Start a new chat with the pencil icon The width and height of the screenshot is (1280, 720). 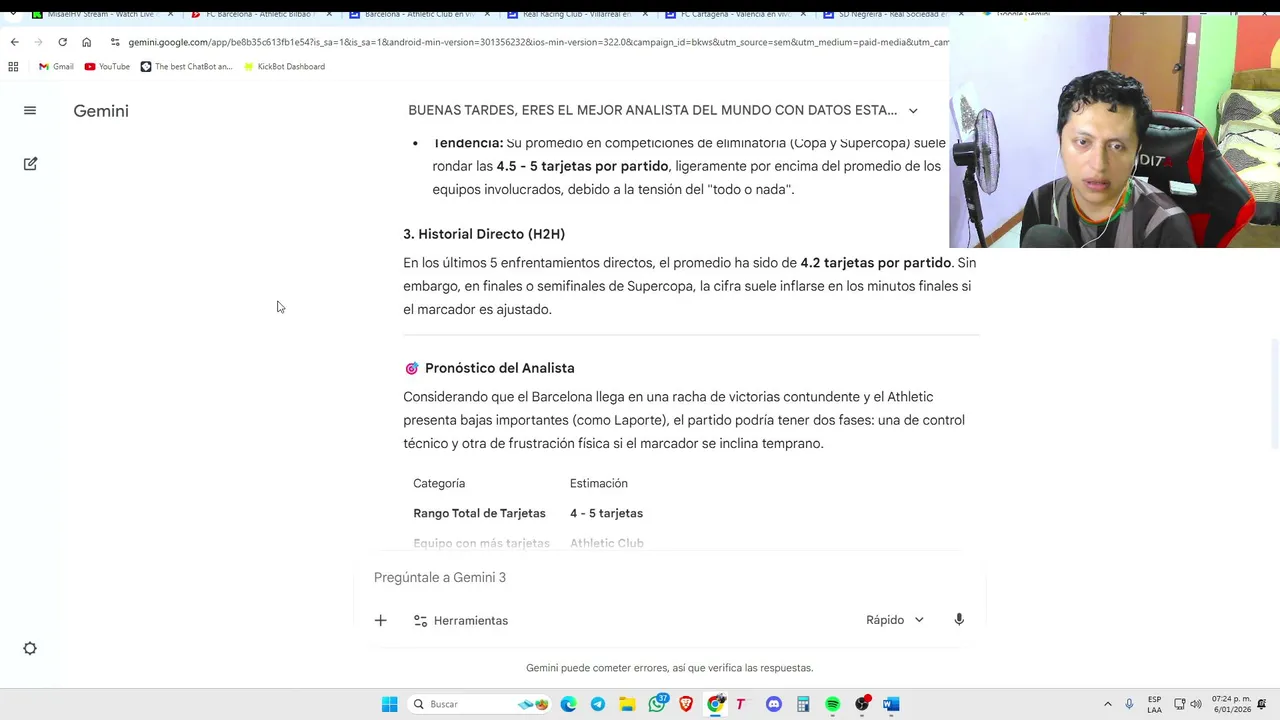(30, 163)
